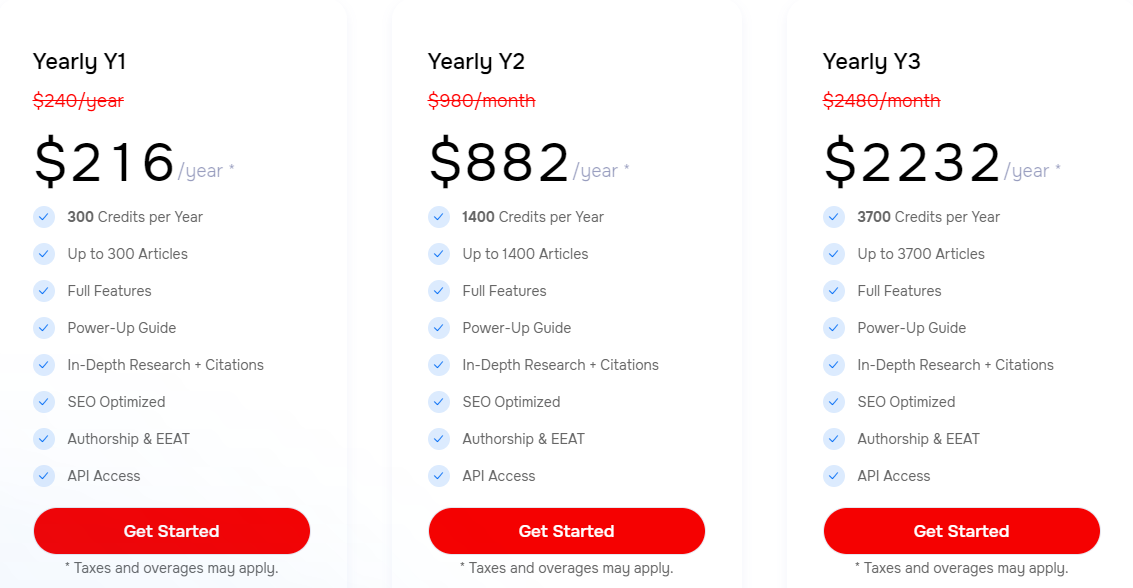Screen dimensions: 1133x588
Task: Click the crossed-out $240/year price
Action: click(79, 101)
